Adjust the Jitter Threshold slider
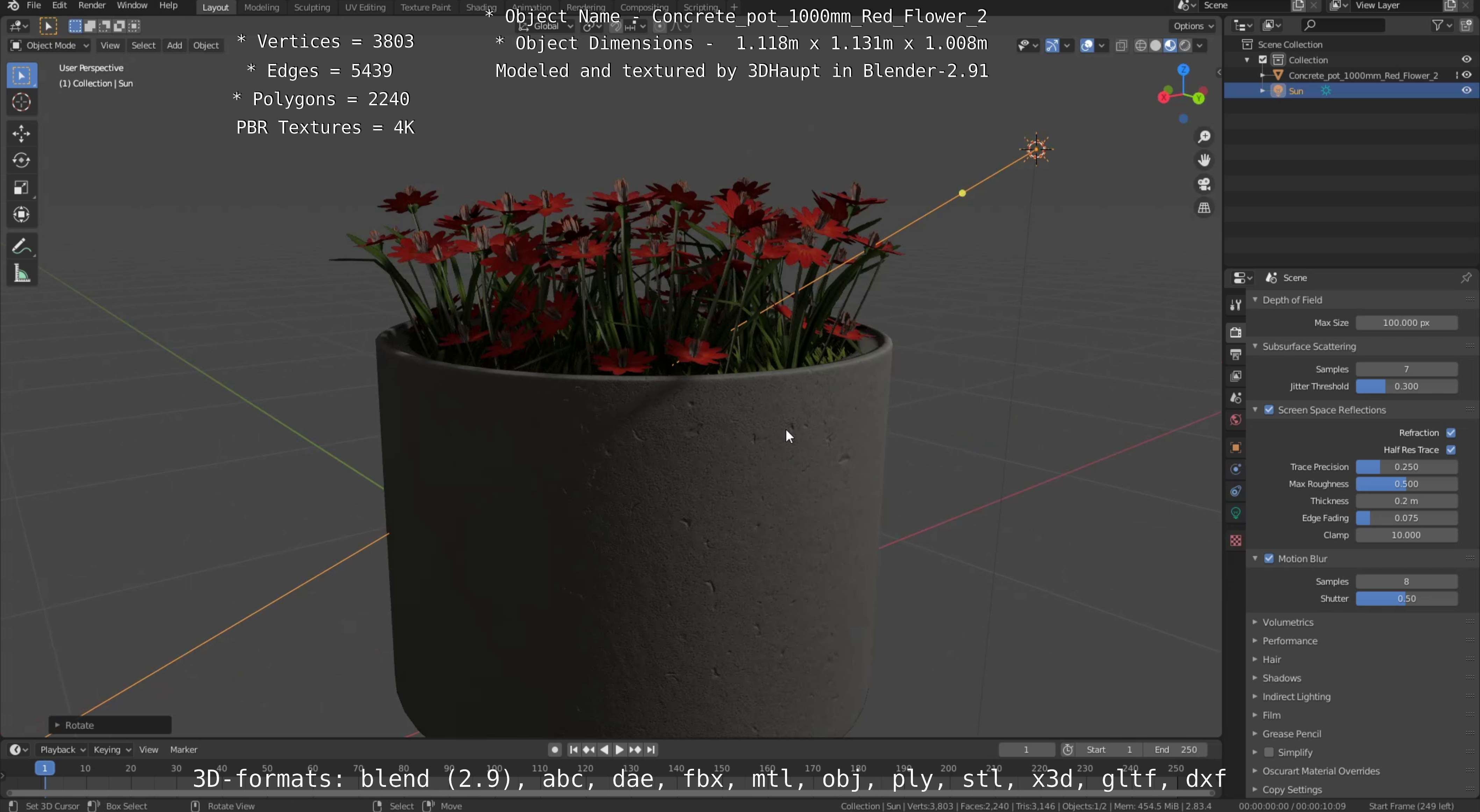Viewport: 1480px width, 812px height. tap(1407, 387)
